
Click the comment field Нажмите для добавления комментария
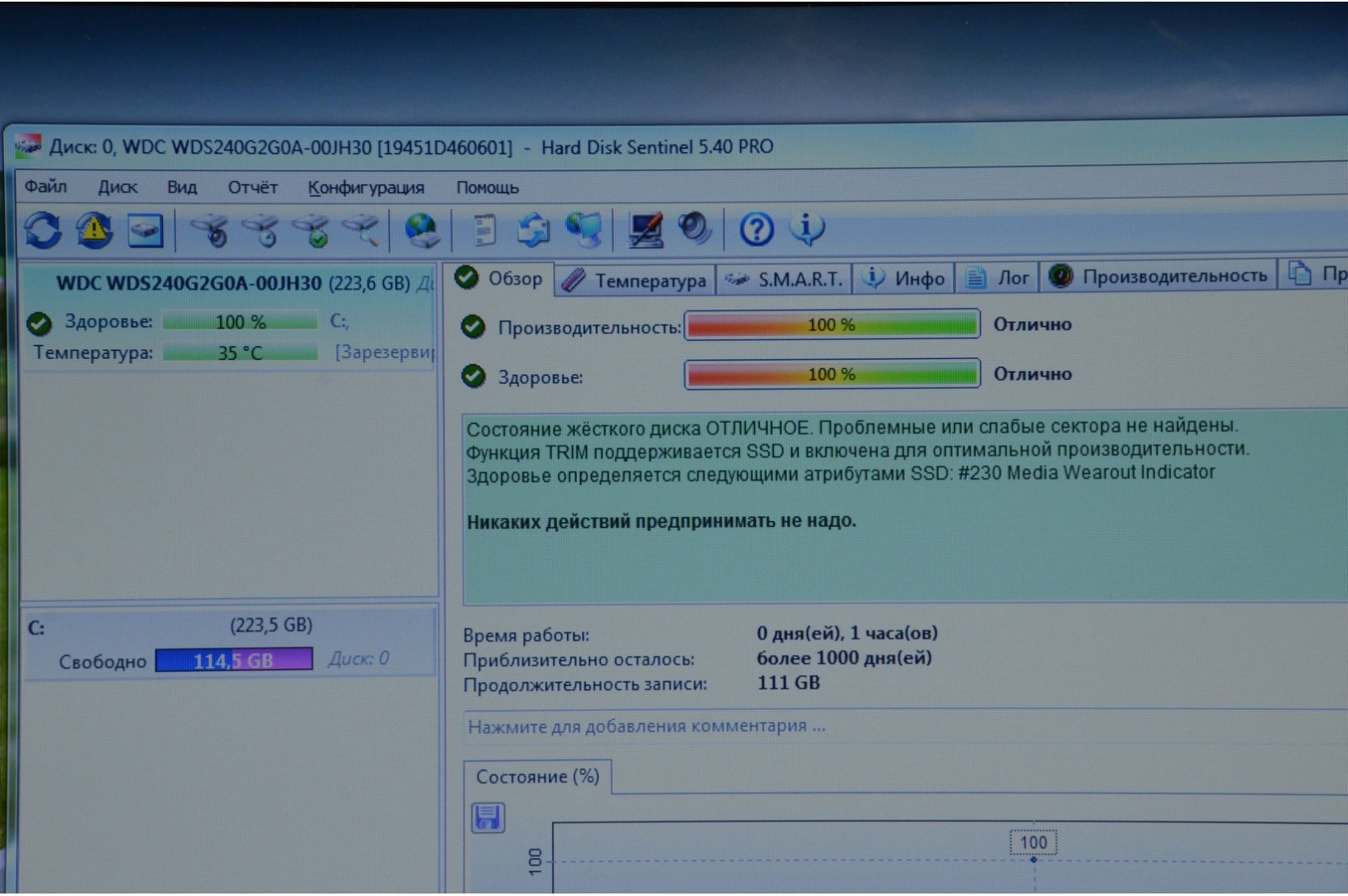point(905,726)
